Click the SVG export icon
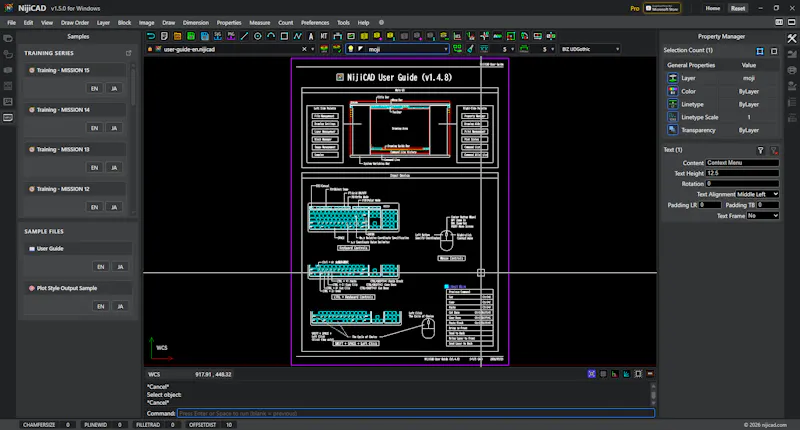Image resolution: width=800 pixels, height=430 pixels. (218, 36)
